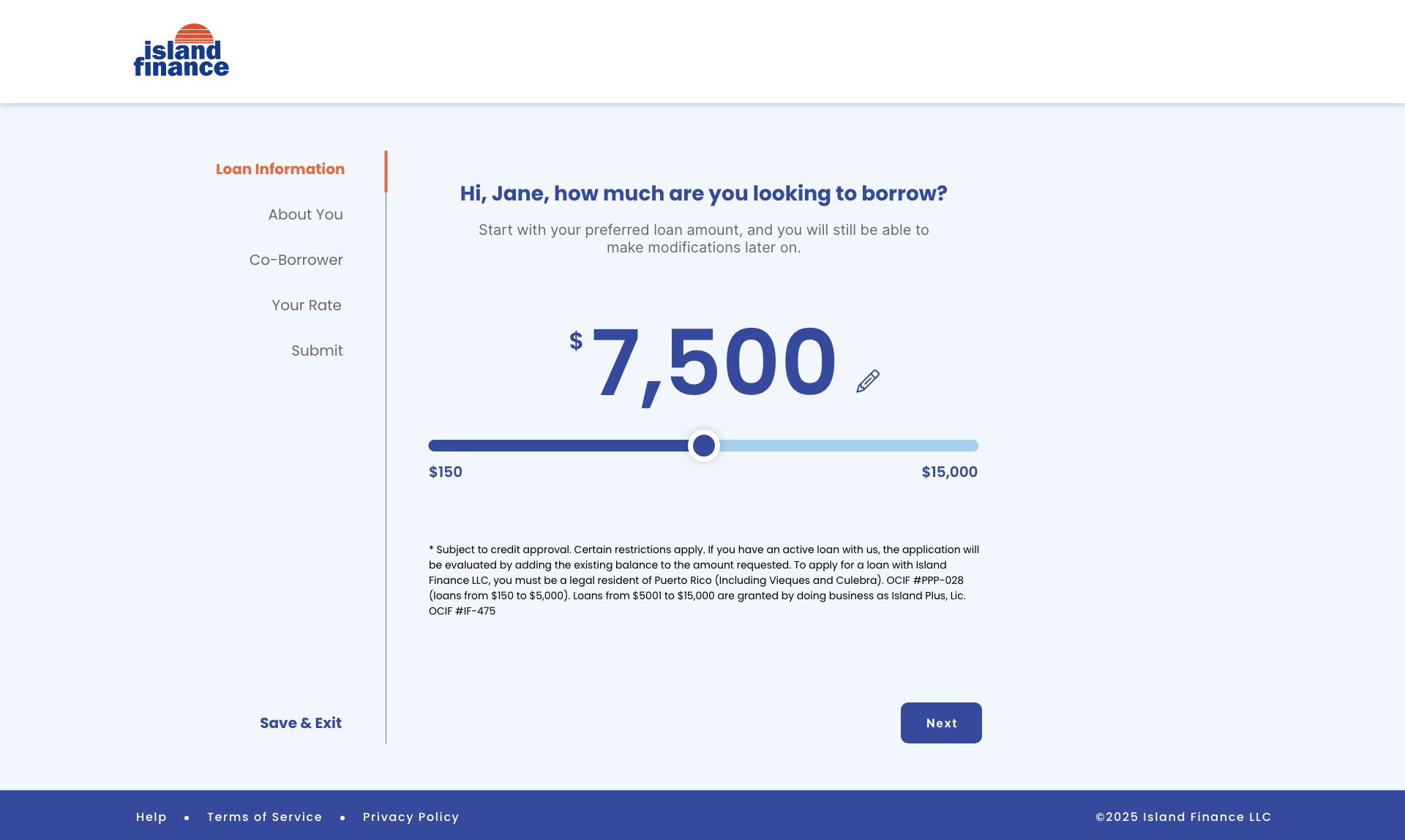Click the ©2025 Island Finance LLC text
Screen dimensions: 1405x840
coord(1183,817)
